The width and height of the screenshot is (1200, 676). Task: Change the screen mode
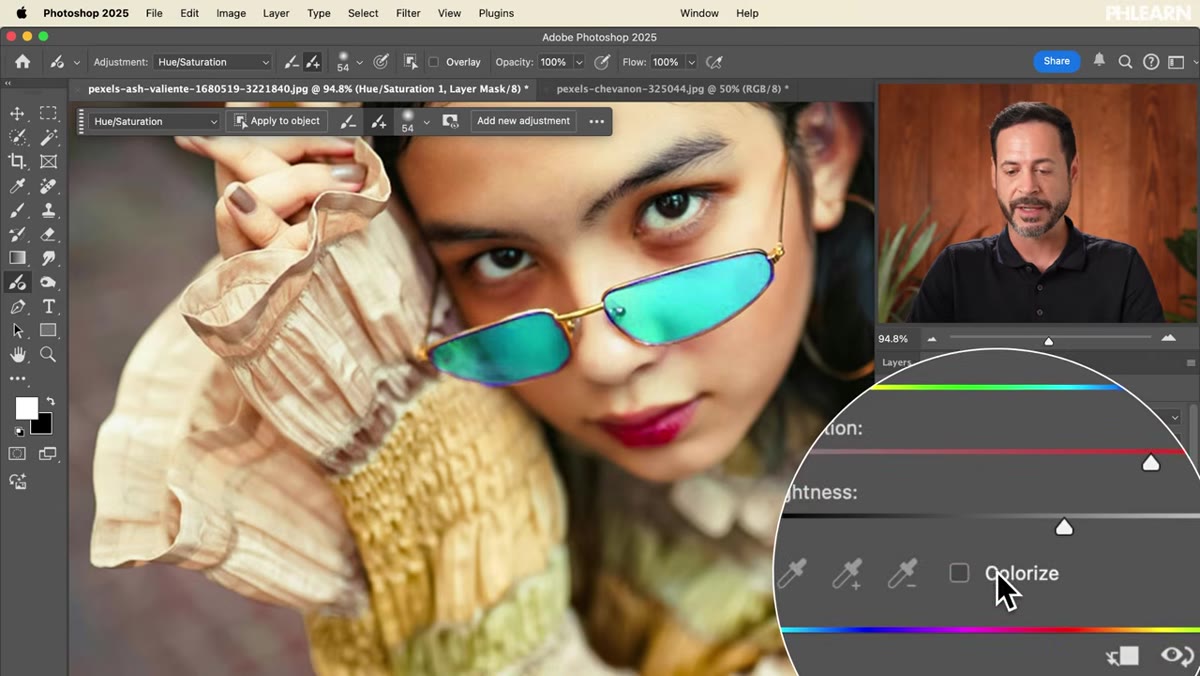point(48,454)
